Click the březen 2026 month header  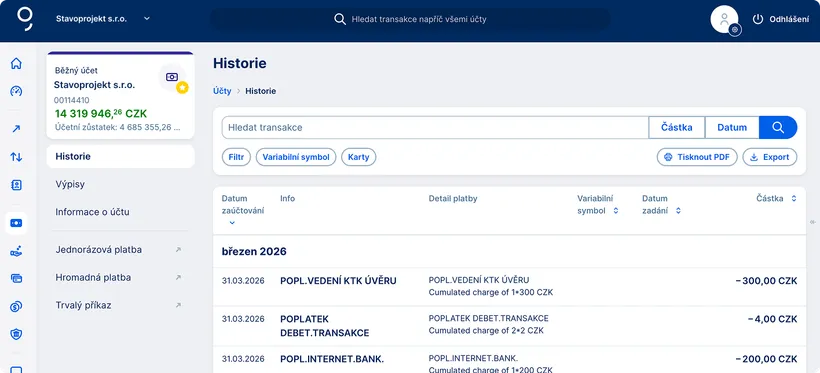[x=254, y=252]
